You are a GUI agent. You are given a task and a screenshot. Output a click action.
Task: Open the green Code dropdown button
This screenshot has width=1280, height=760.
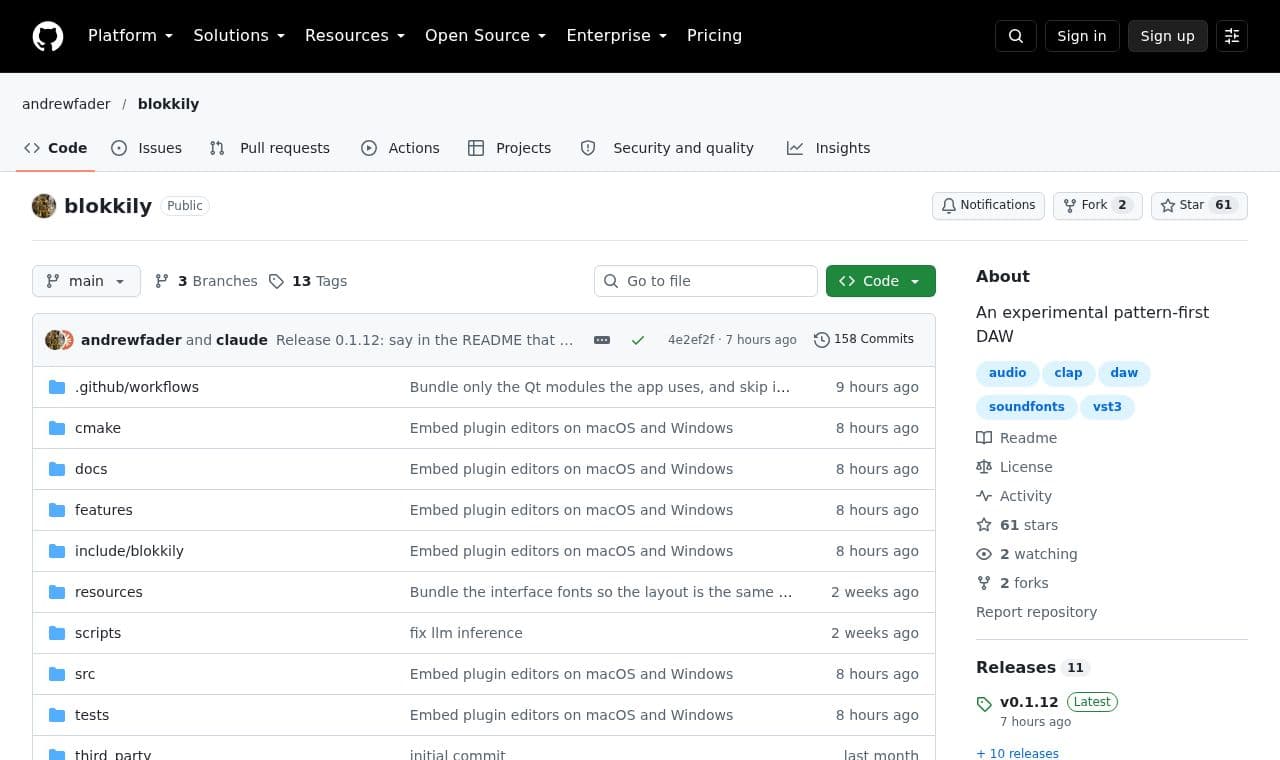881,281
